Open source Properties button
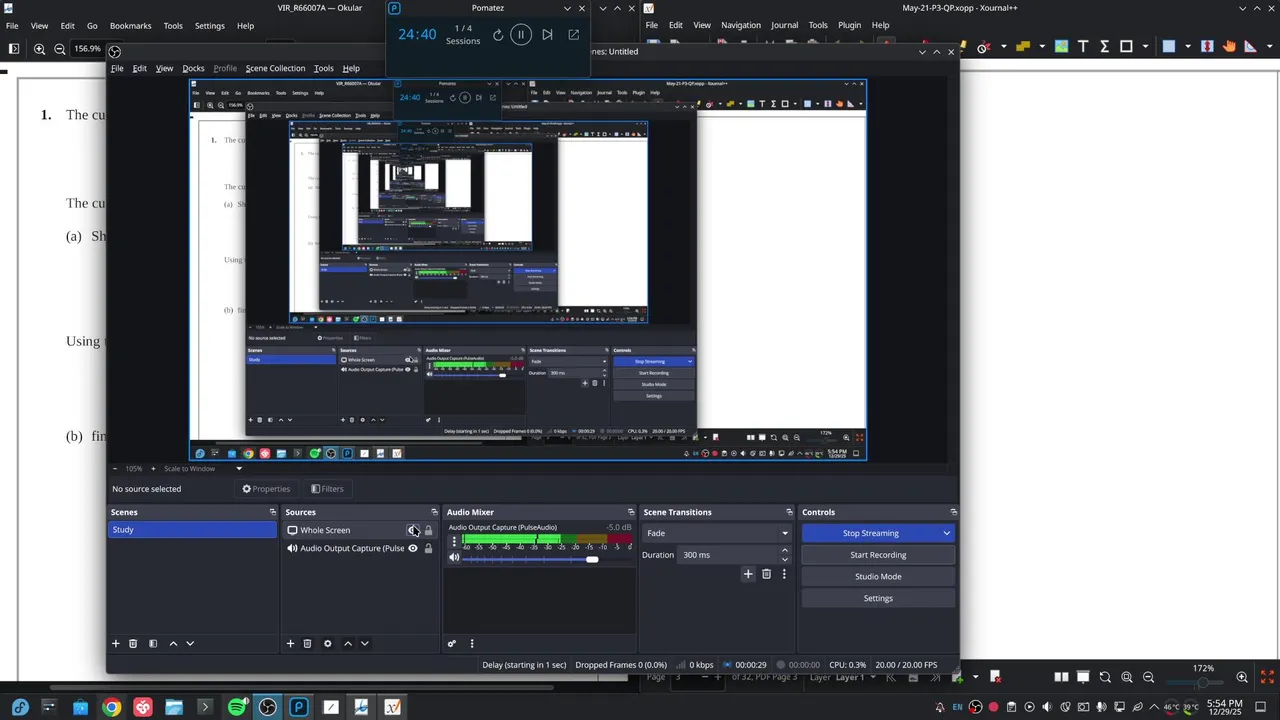1280x720 pixels. pyautogui.click(x=266, y=489)
